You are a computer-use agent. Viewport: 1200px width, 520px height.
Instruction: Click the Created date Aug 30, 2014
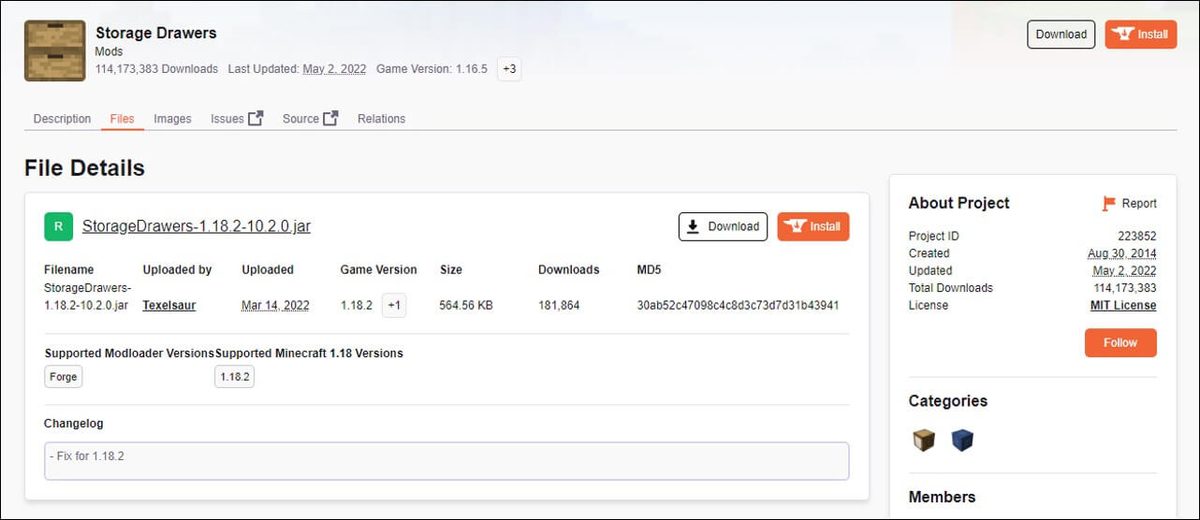point(1122,254)
